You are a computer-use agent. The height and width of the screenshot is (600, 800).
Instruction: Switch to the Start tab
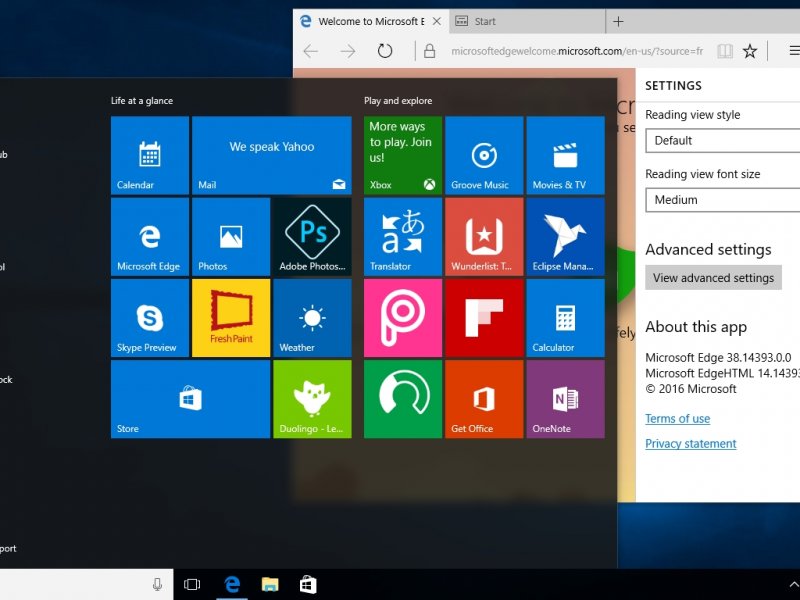[527, 21]
